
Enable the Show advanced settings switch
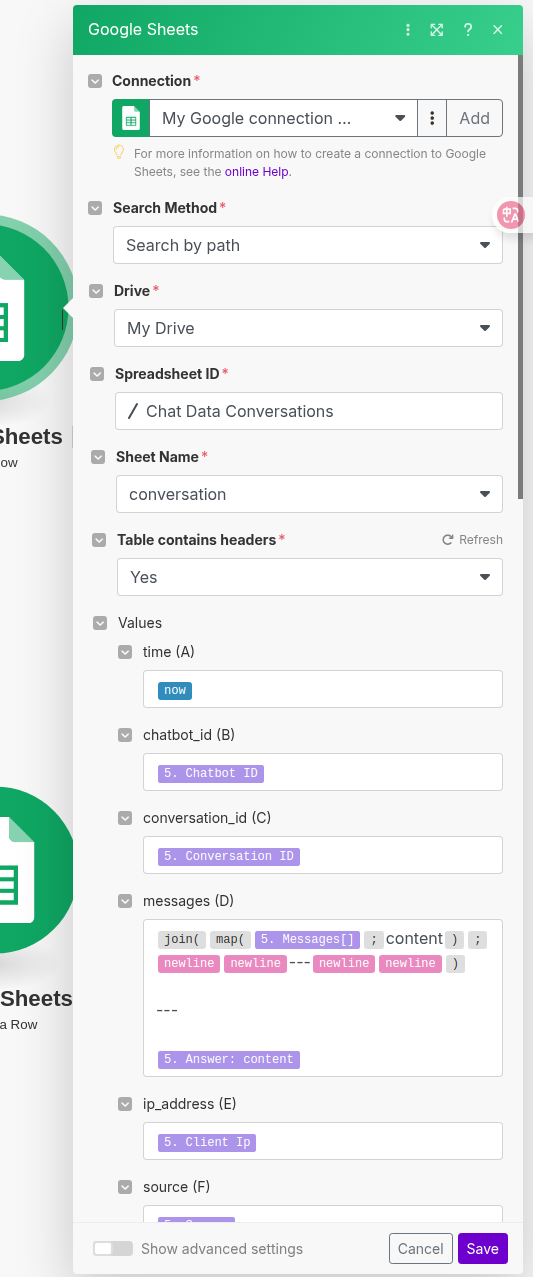[x=113, y=1249]
